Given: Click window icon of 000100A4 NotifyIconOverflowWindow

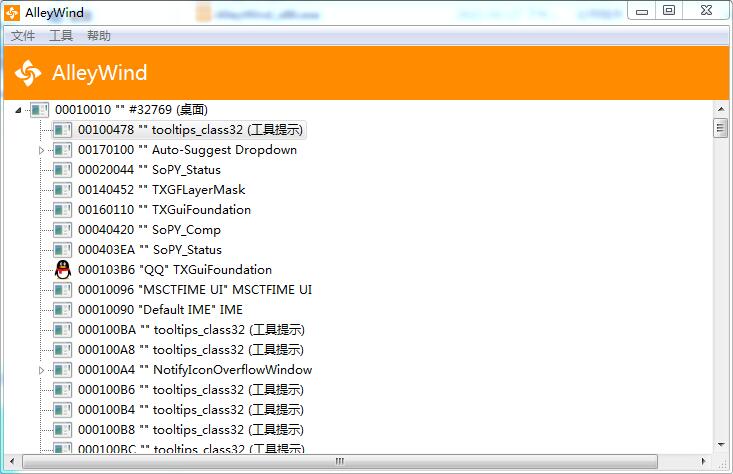Looking at the screenshot, I should [62, 370].
